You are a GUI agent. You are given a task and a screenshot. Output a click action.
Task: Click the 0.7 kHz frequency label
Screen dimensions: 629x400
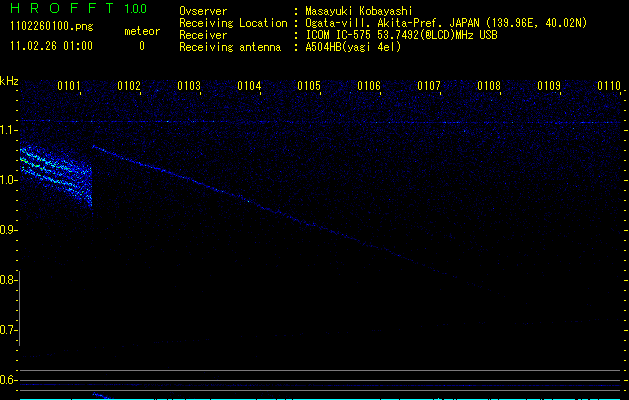[x=8, y=330]
